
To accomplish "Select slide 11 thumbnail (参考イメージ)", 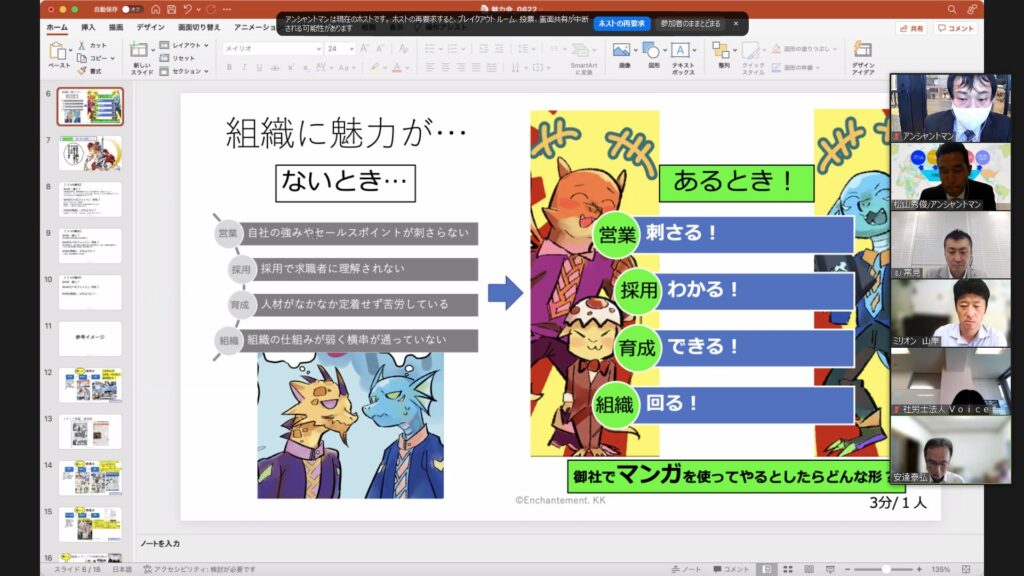I will pos(90,338).
